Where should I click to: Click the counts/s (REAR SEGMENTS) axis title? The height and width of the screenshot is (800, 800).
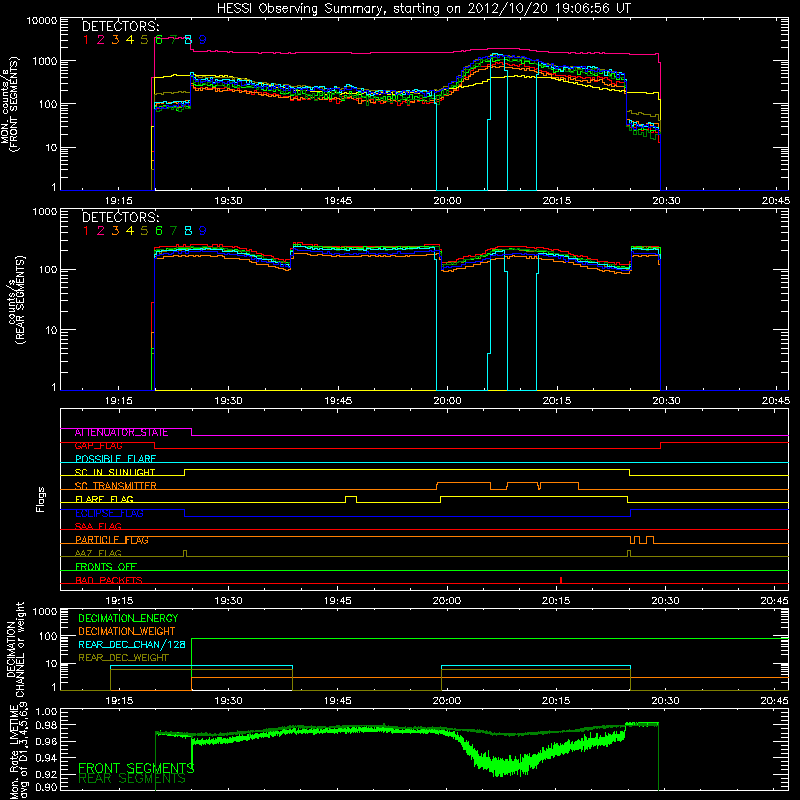15,300
